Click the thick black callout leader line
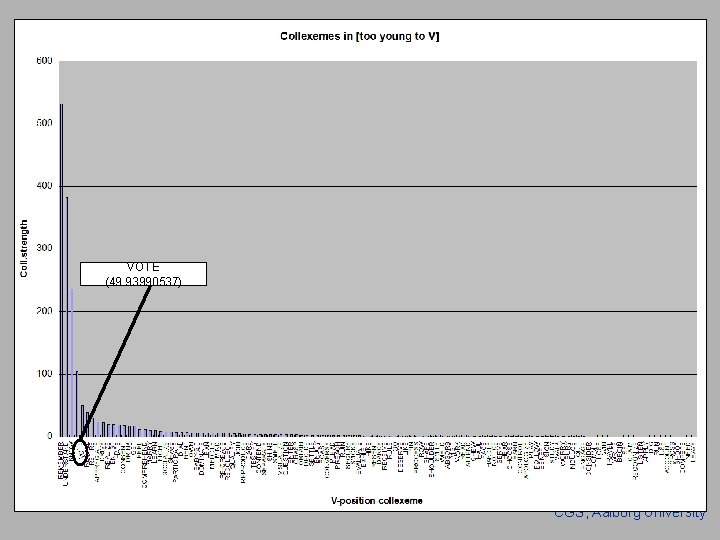This screenshot has width=720, height=540. coord(116,361)
